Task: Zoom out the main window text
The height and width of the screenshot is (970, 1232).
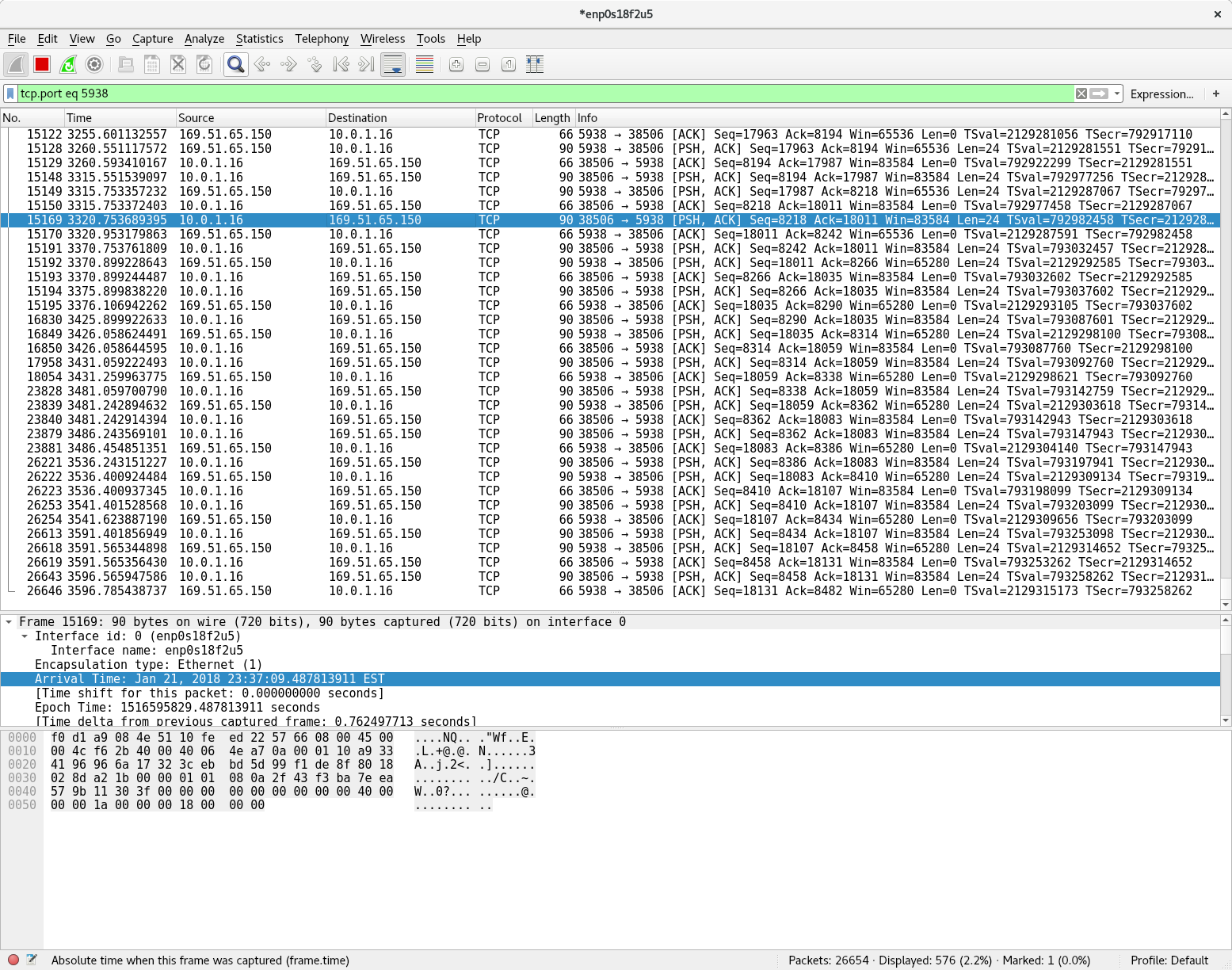Action: [483, 65]
